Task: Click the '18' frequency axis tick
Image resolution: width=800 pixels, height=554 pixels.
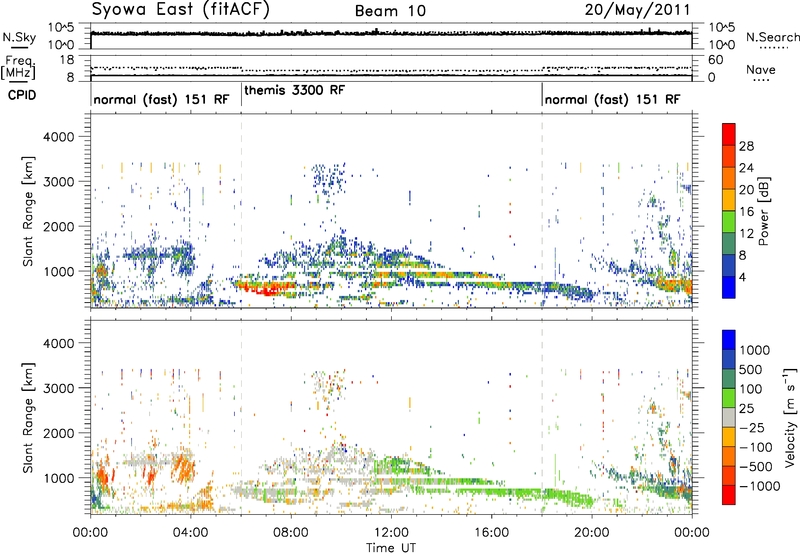Action: [67, 60]
